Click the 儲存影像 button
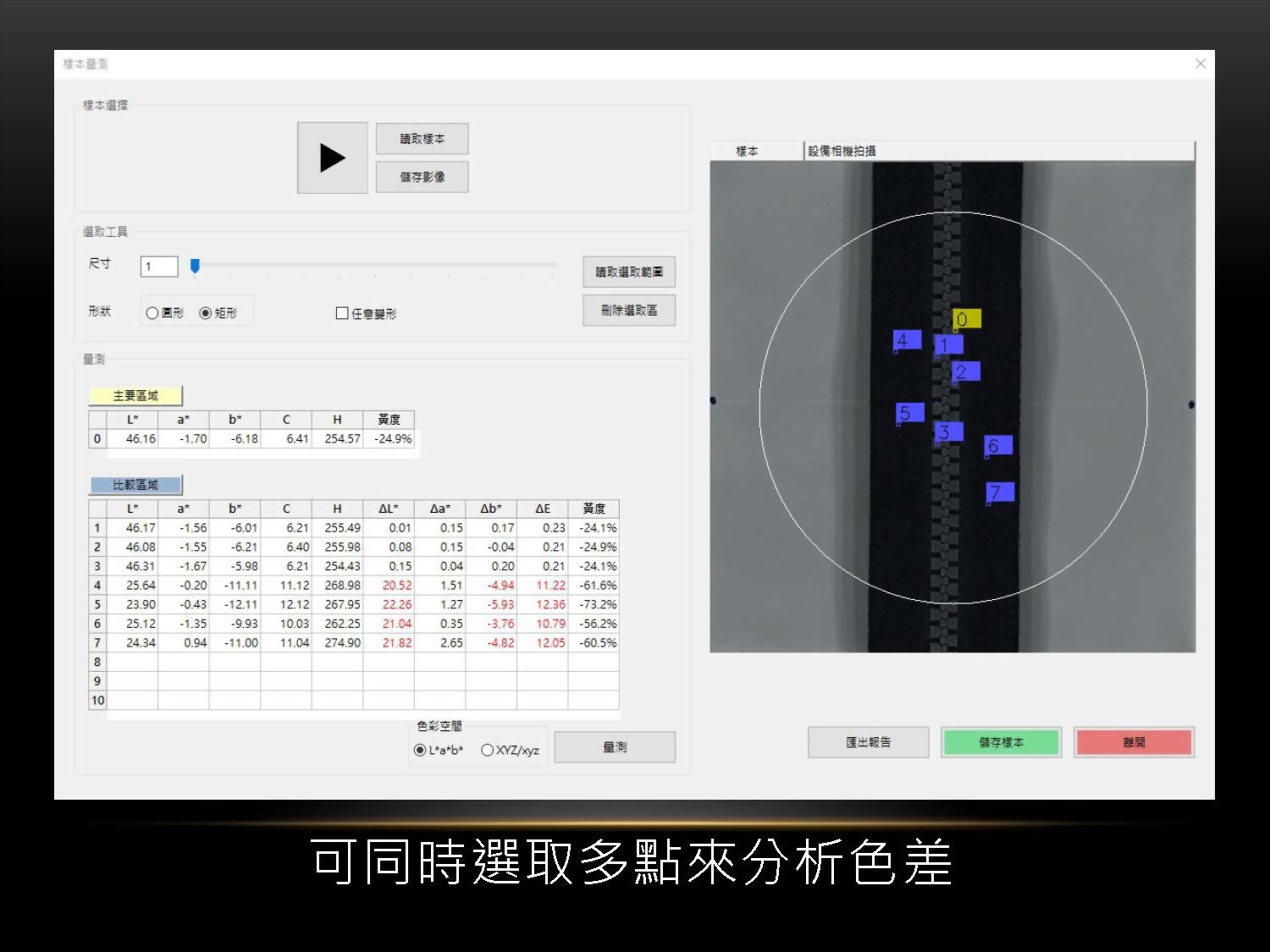The image size is (1270, 952). [422, 177]
